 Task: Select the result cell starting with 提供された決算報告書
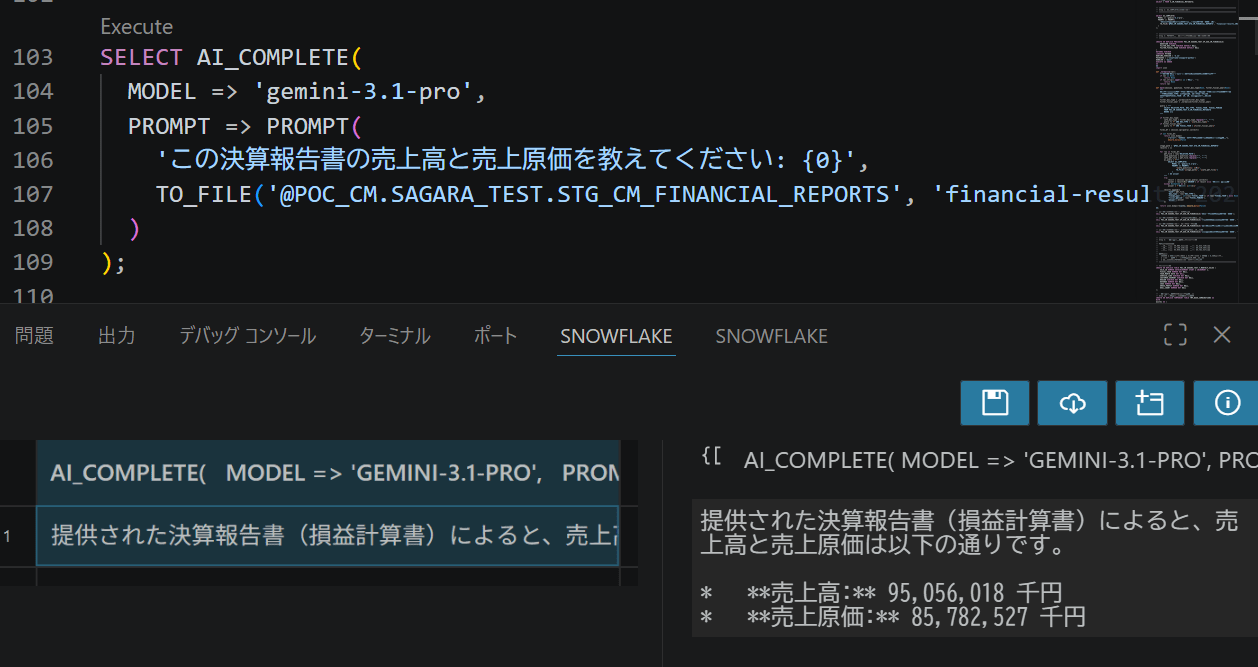pyautogui.click(x=328, y=536)
